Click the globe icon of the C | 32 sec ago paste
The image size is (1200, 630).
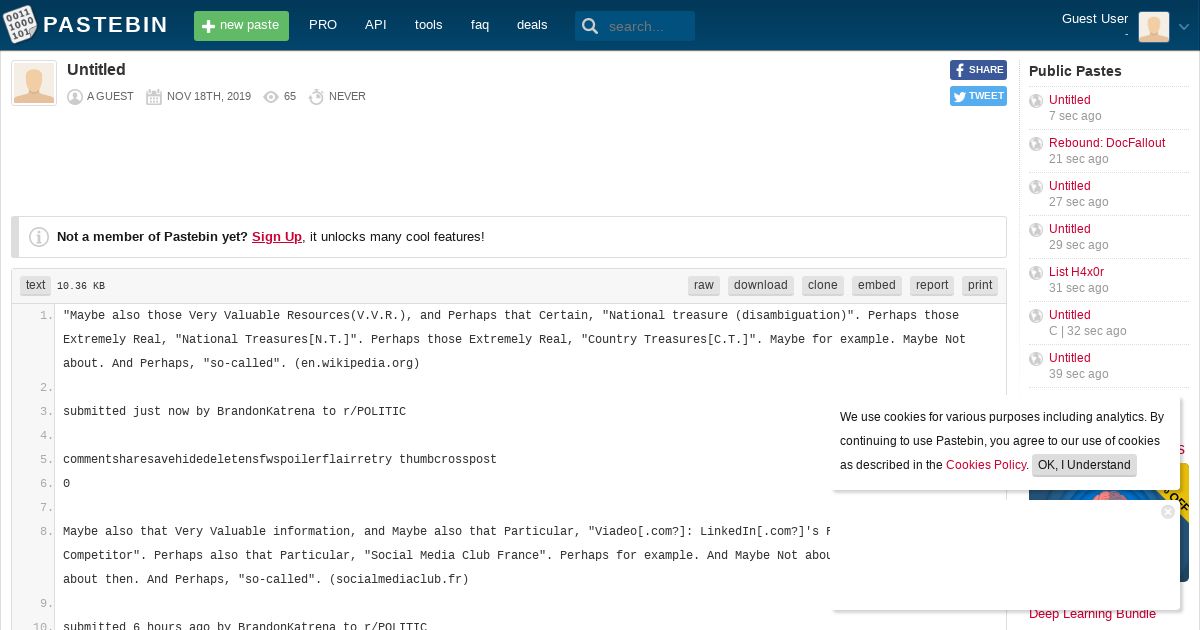point(1036,316)
